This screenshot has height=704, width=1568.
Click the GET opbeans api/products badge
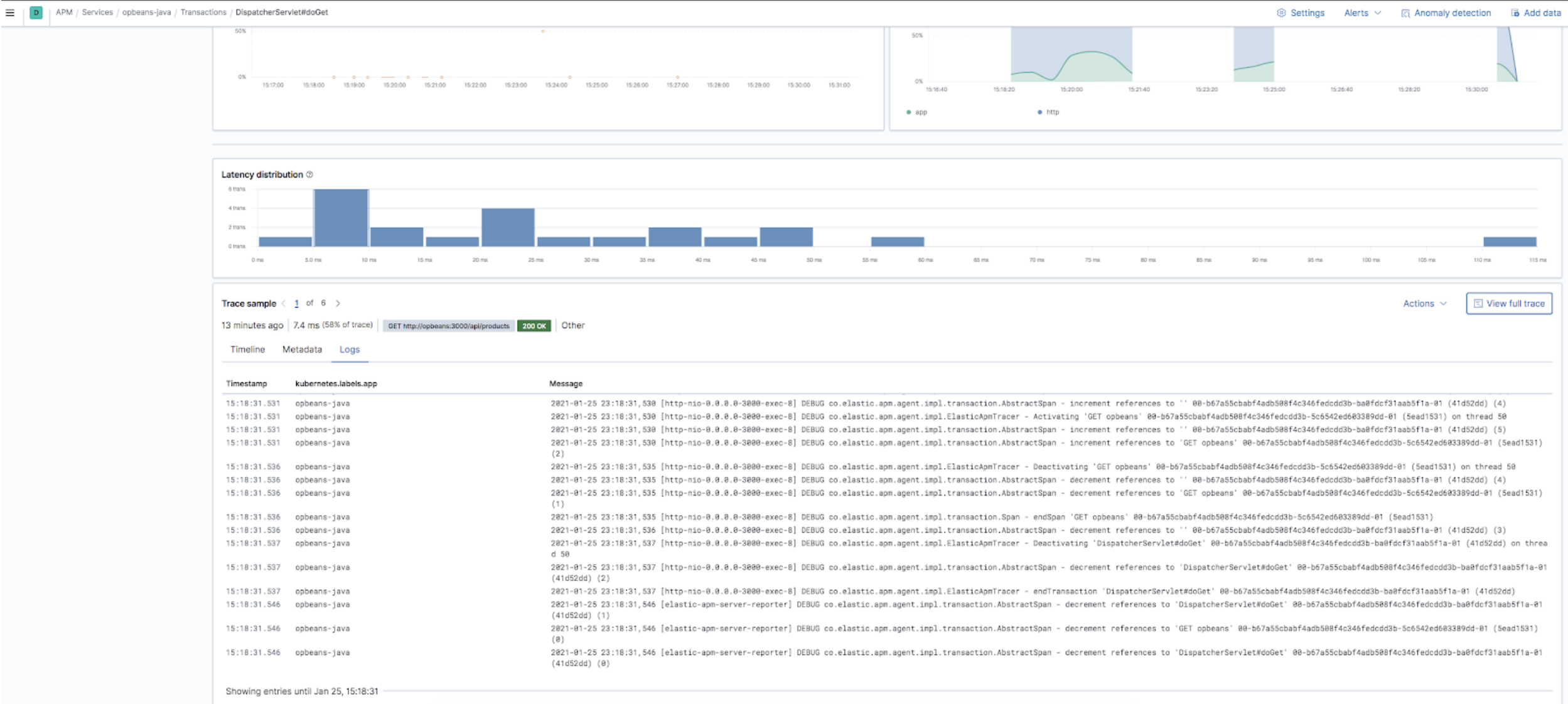pos(449,326)
